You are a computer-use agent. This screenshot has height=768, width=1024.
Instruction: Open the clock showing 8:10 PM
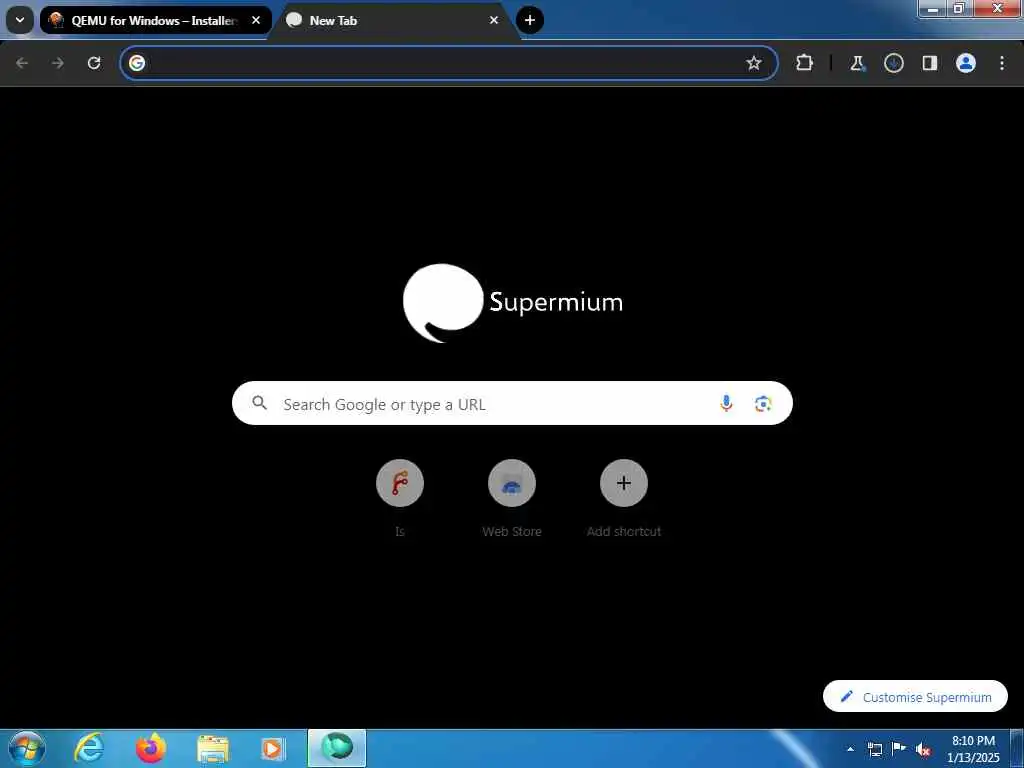[973, 749]
